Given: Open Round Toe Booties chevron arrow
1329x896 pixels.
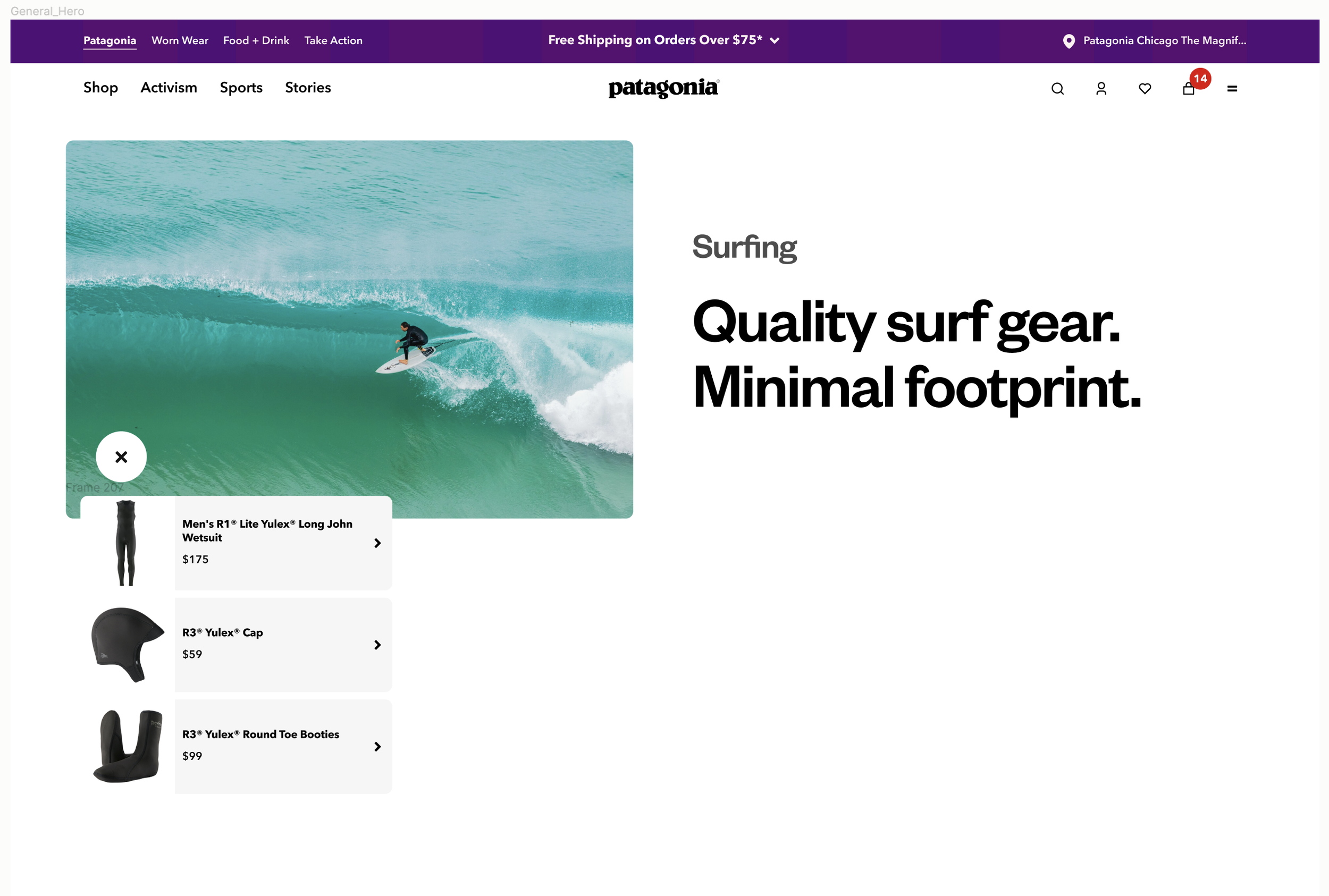Looking at the screenshot, I should [x=377, y=746].
